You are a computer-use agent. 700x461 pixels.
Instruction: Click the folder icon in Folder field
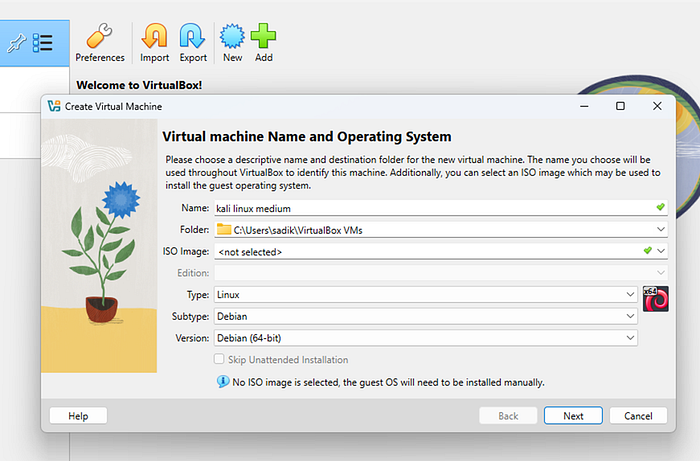[224, 229]
